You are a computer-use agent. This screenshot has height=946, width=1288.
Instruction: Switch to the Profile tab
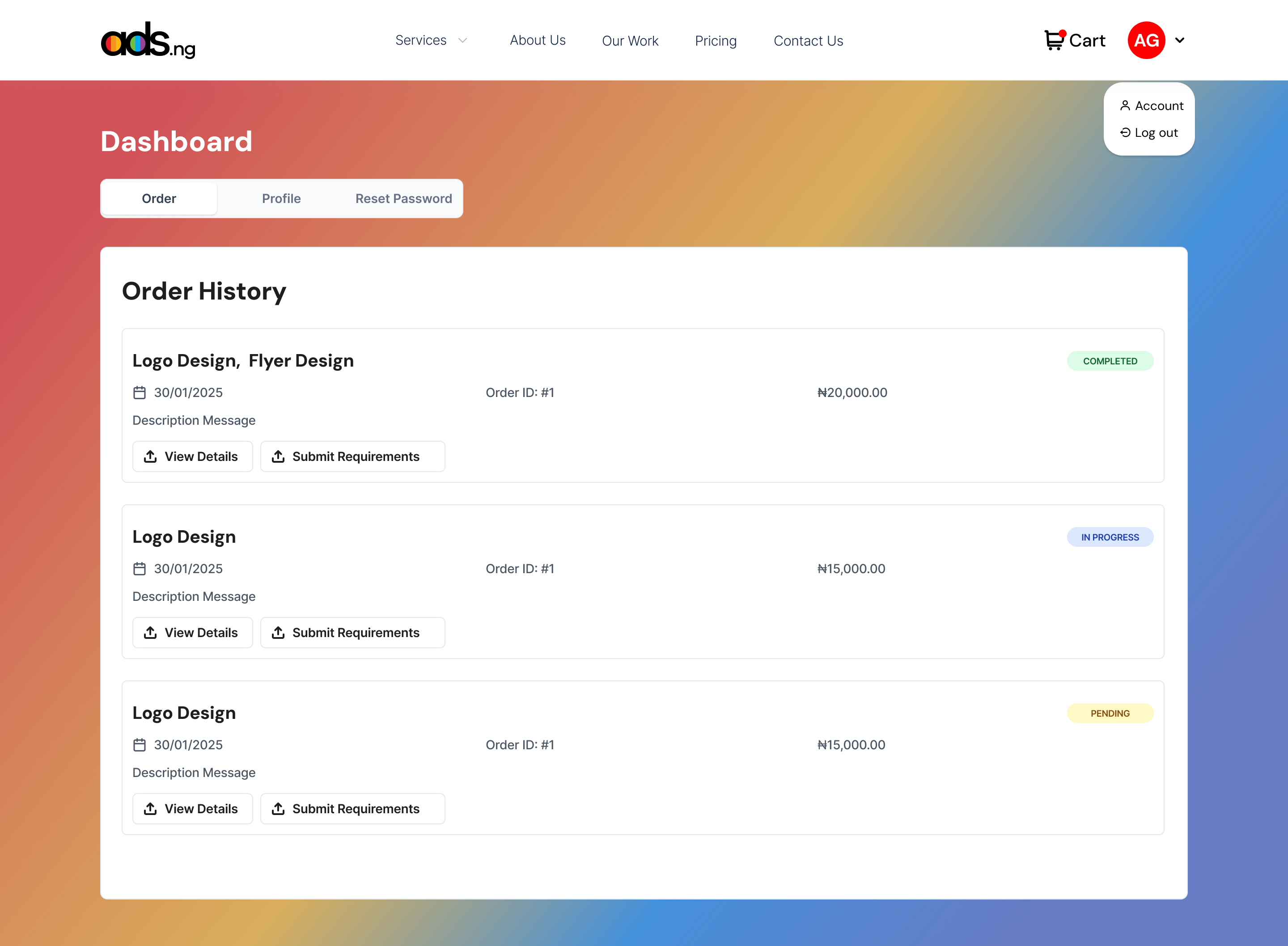(x=281, y=198)
